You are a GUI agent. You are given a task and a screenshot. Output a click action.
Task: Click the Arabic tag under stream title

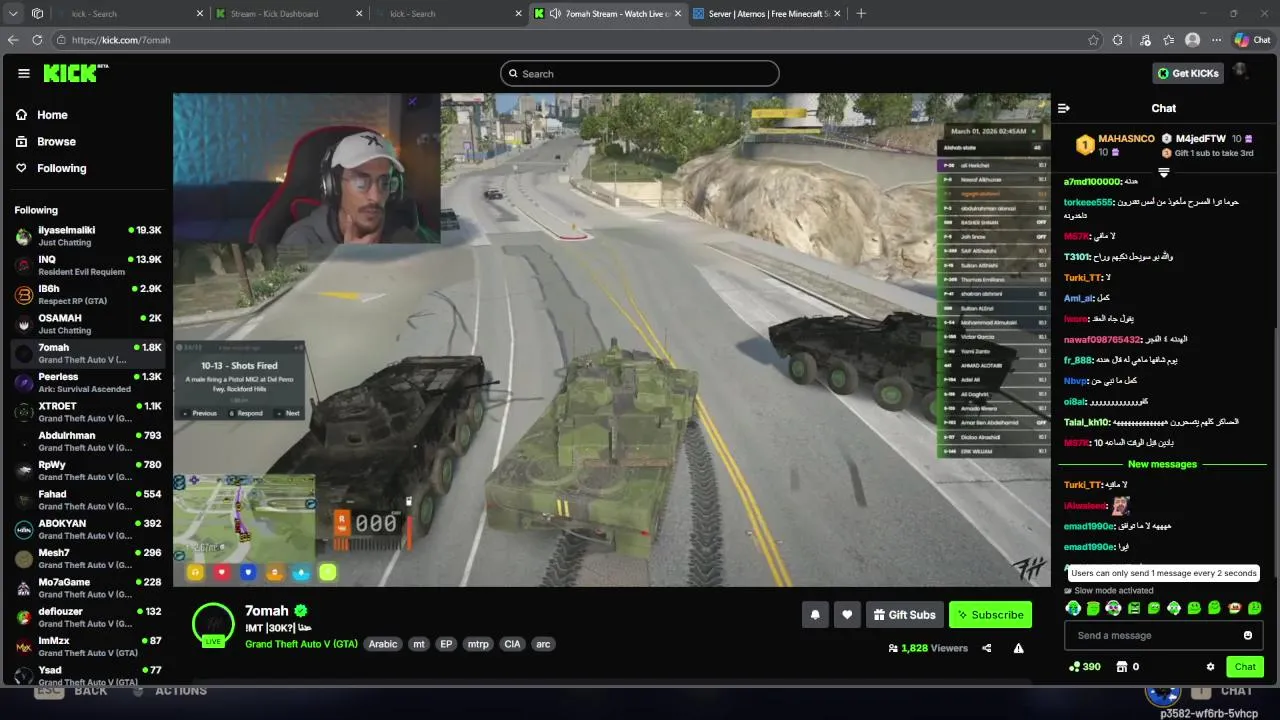coord(383,644)
